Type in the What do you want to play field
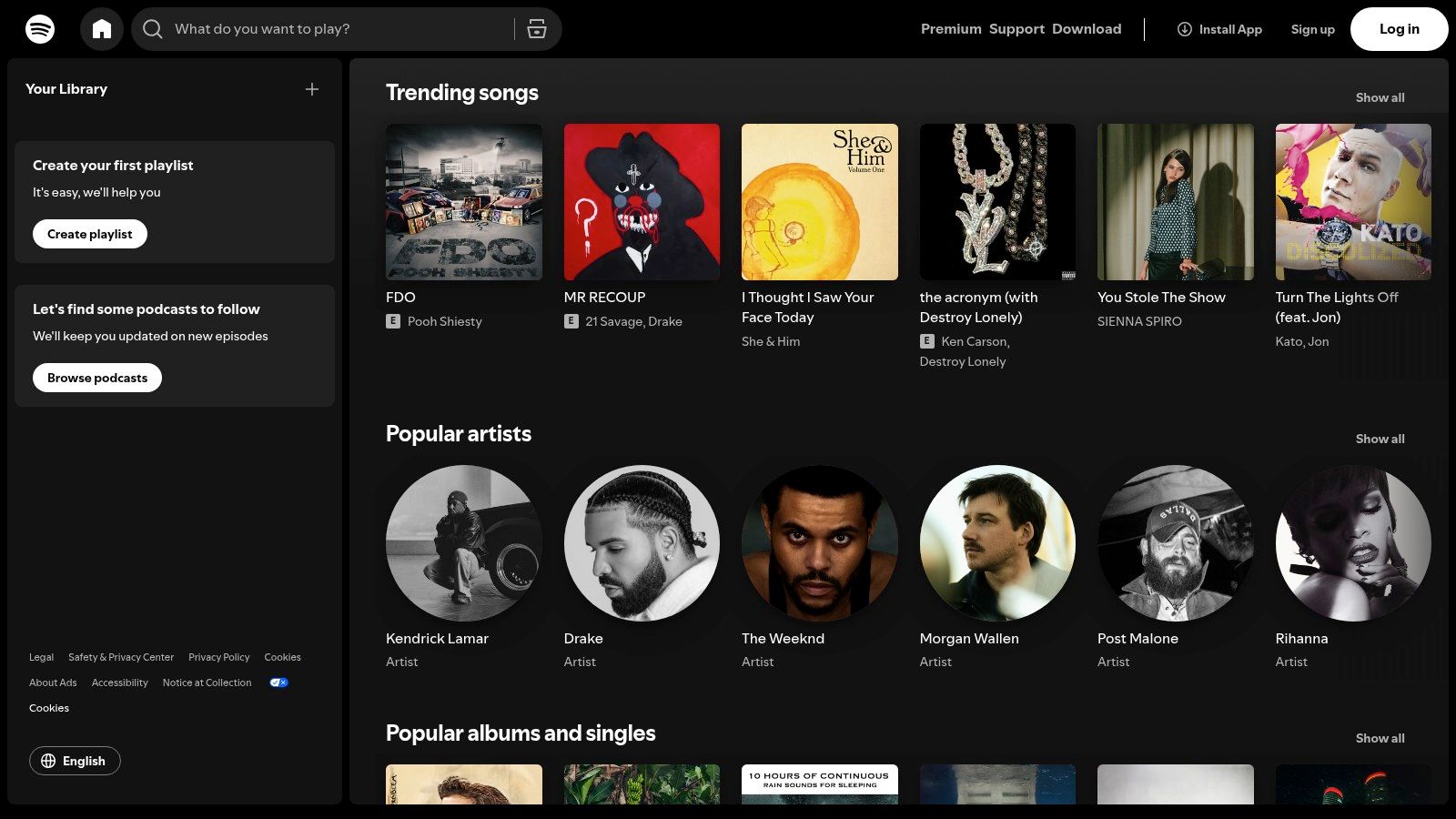The height and width of the screenshot is (819, 1456). [x=328, y=28]
